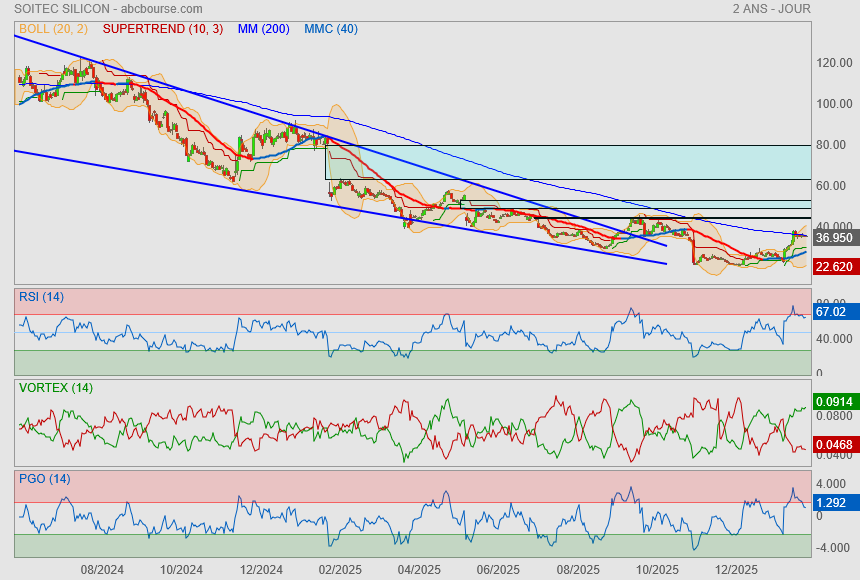The image size is (860, 580).
Task: Click the red 0.0468 vortex value tag
Action: [x=834, y=444]
